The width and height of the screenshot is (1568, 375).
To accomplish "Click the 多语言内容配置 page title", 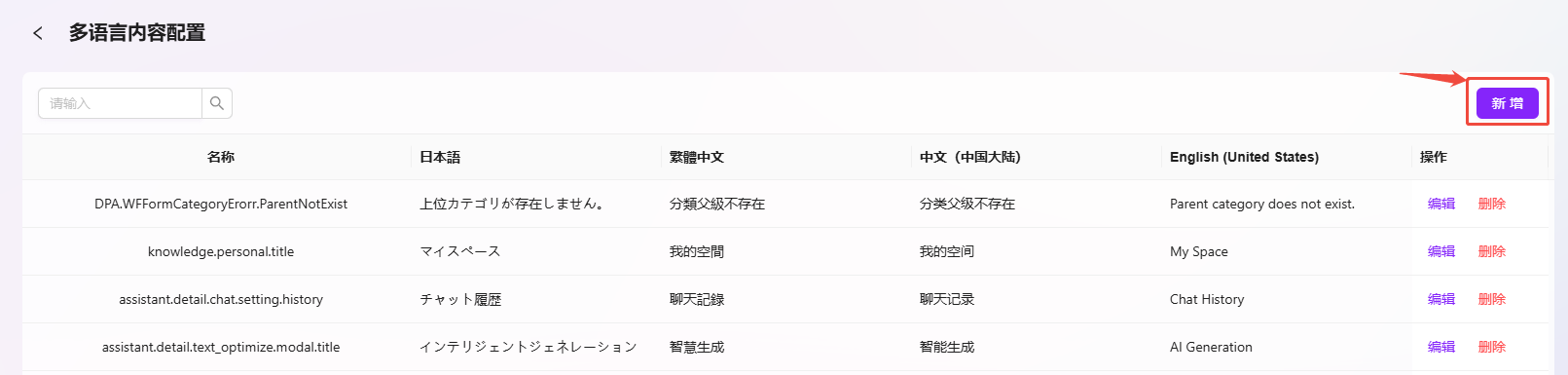I will tap(137, 33).
